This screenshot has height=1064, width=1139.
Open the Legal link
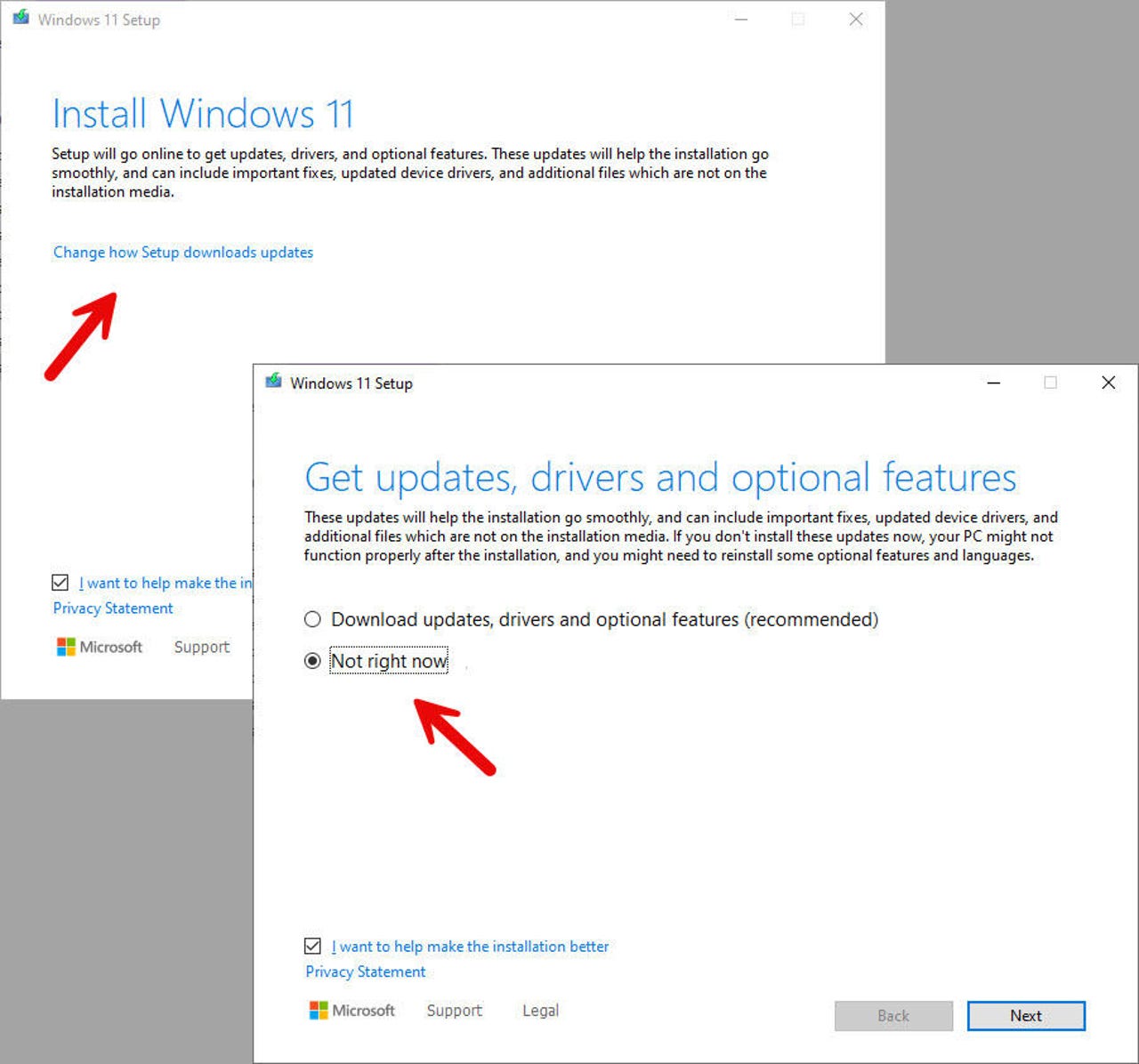click(540, 1011)
